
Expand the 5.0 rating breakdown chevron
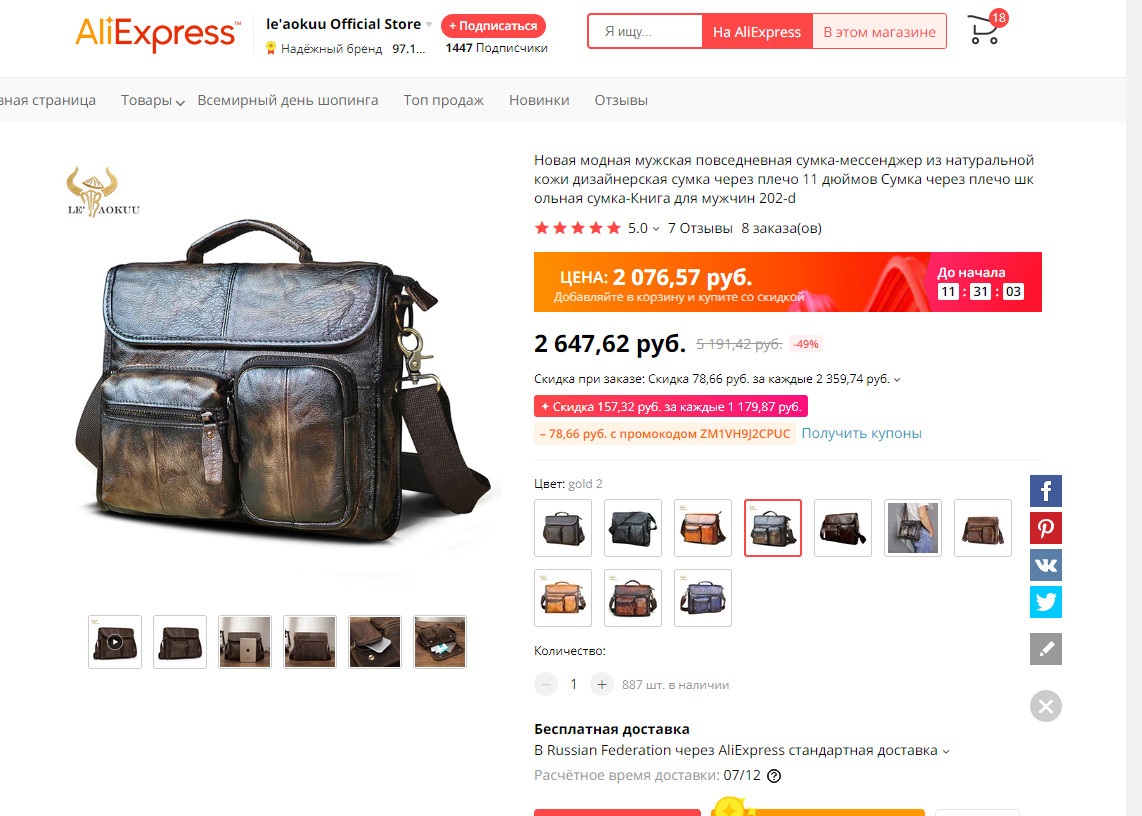(x=655, y=229)
